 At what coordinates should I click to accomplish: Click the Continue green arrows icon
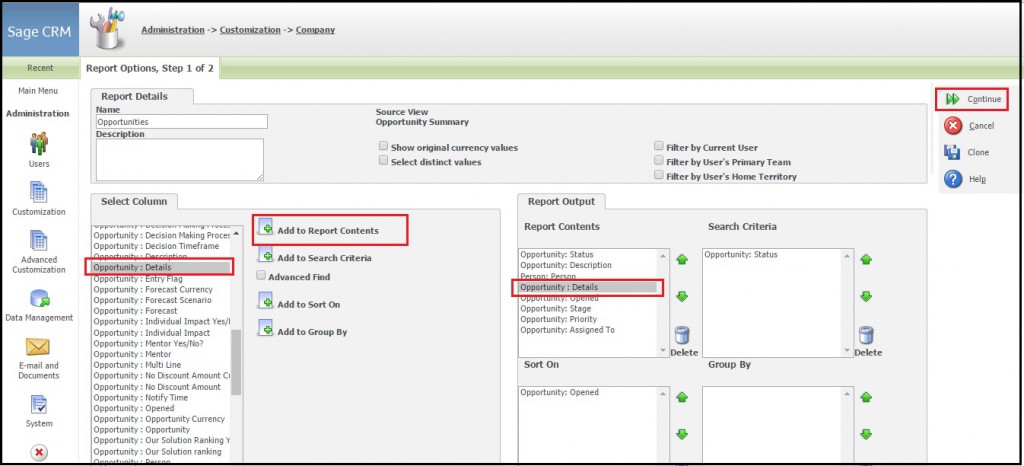point(953,99)
